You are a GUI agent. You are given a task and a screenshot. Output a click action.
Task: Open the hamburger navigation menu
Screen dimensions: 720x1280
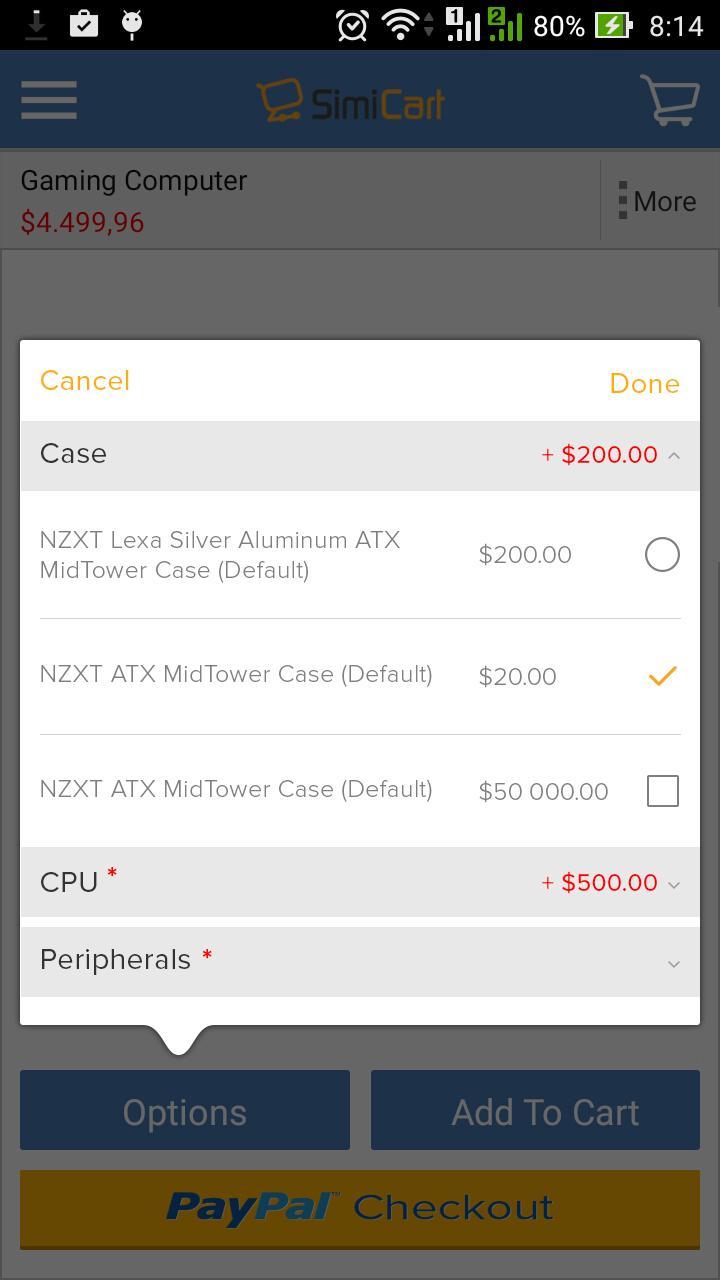(x=48, y=100)
